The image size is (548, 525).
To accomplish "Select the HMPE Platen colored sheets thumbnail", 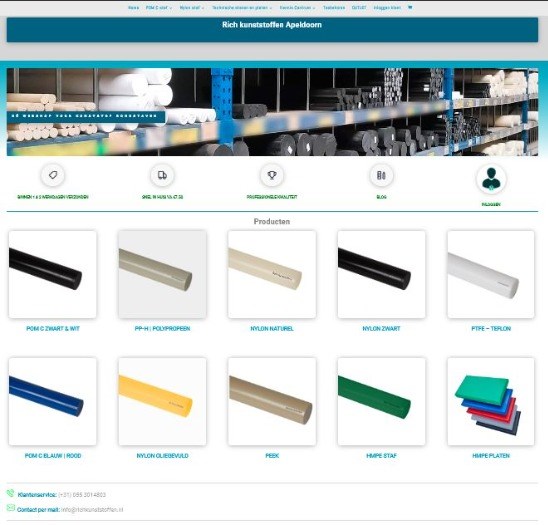I will [491, 401].
